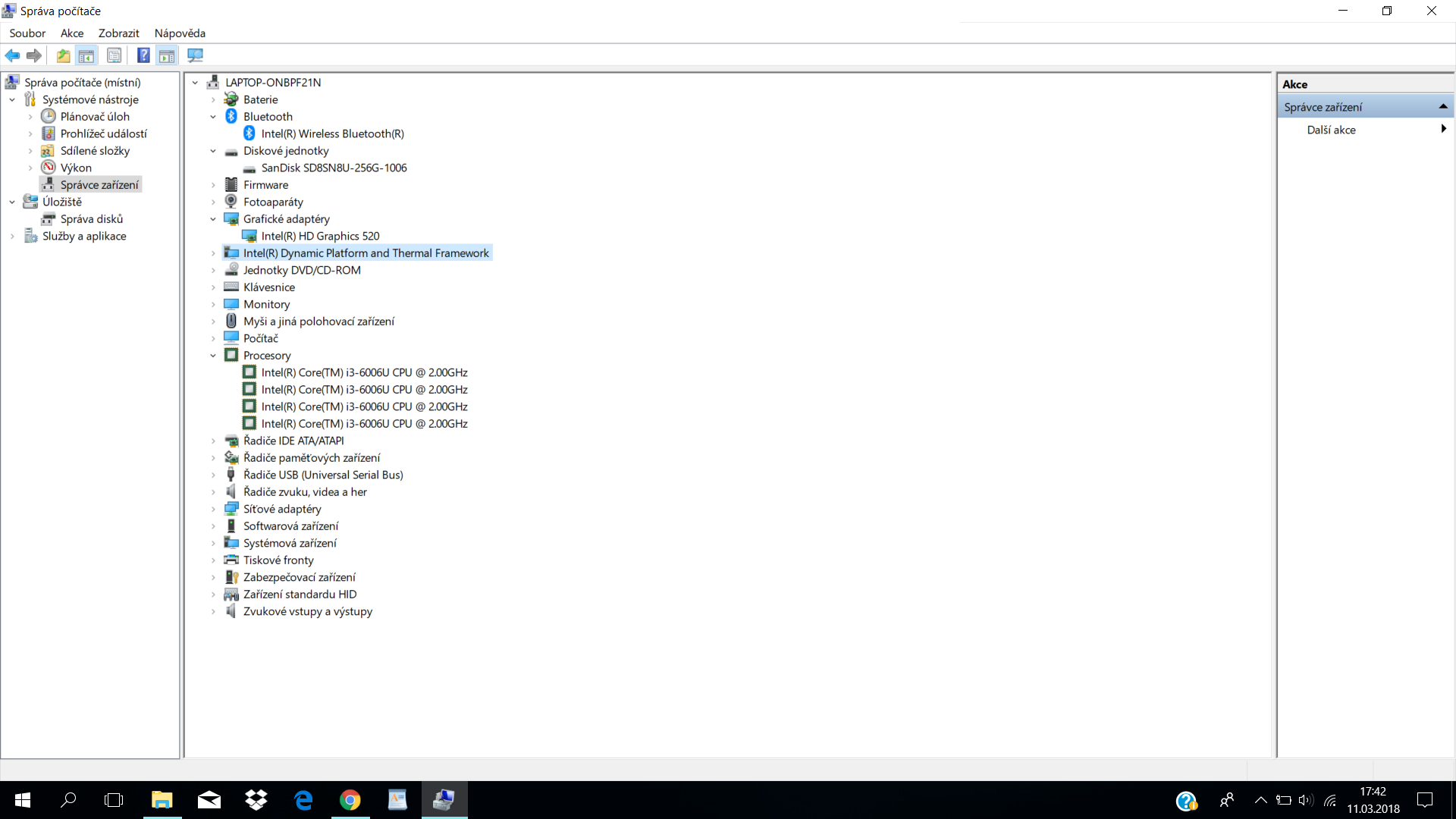Toggle the Show/Hide Console Tree icon
This screenshot has height=819, width=1456.
86,55
